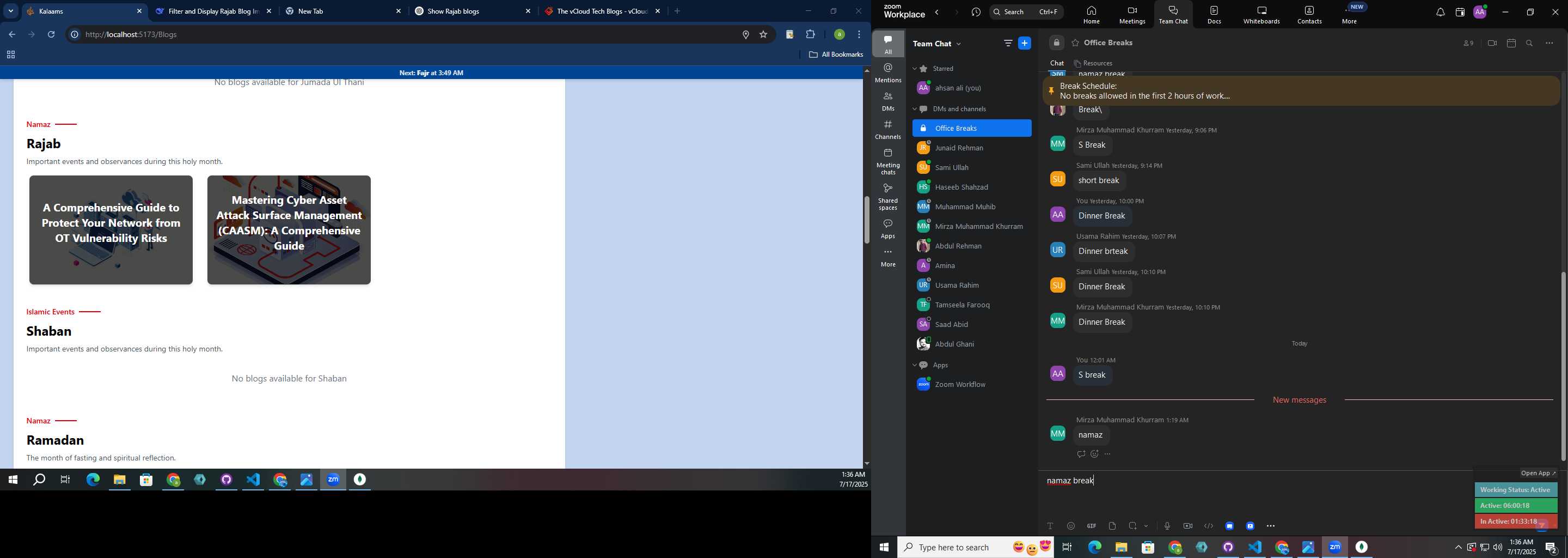Viewport: 1568px width, 558px height.
Task: Schedule meeting via channel calendar icon
Action: tap(1511, 43)
